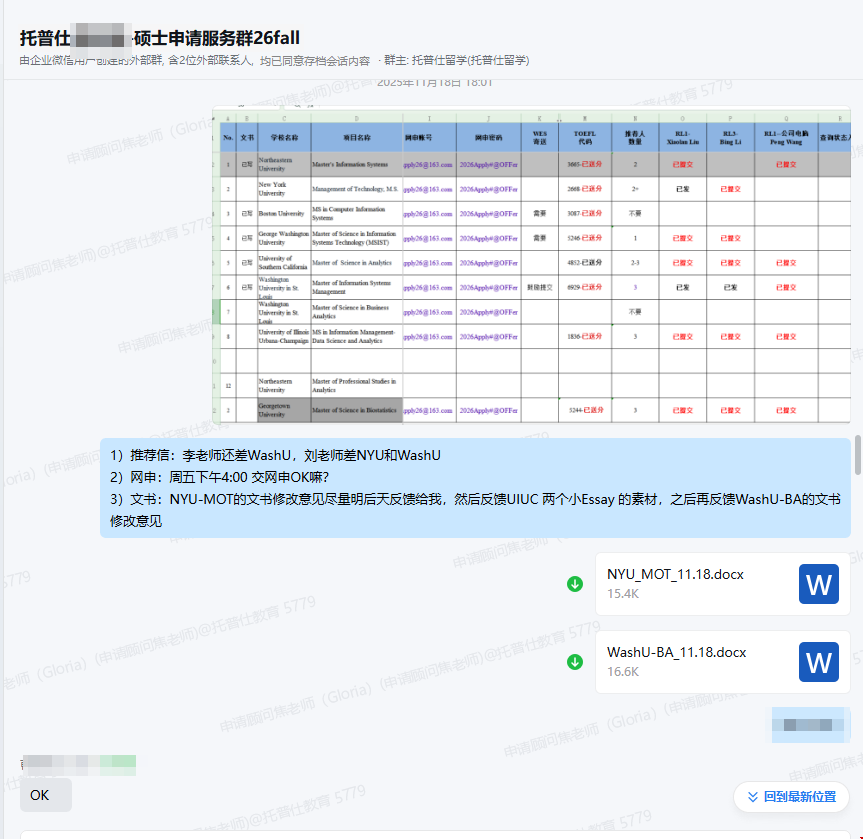The width and height of the screenshot is (863, 839).
Task: Click green download-complete icon beside NYU_MOT file
Action: [575, 584]
